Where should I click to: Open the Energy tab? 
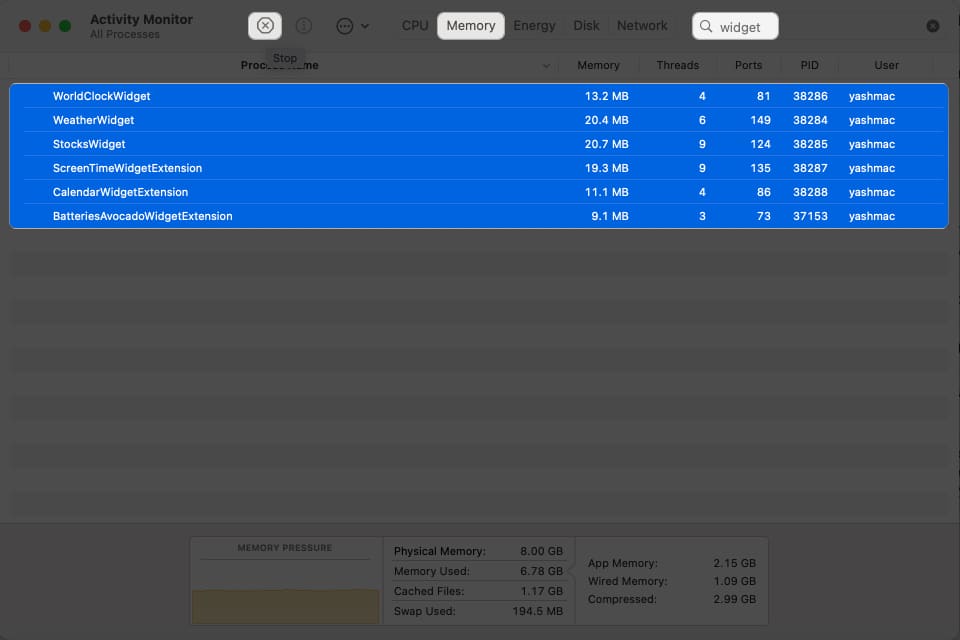click(534, 26)
